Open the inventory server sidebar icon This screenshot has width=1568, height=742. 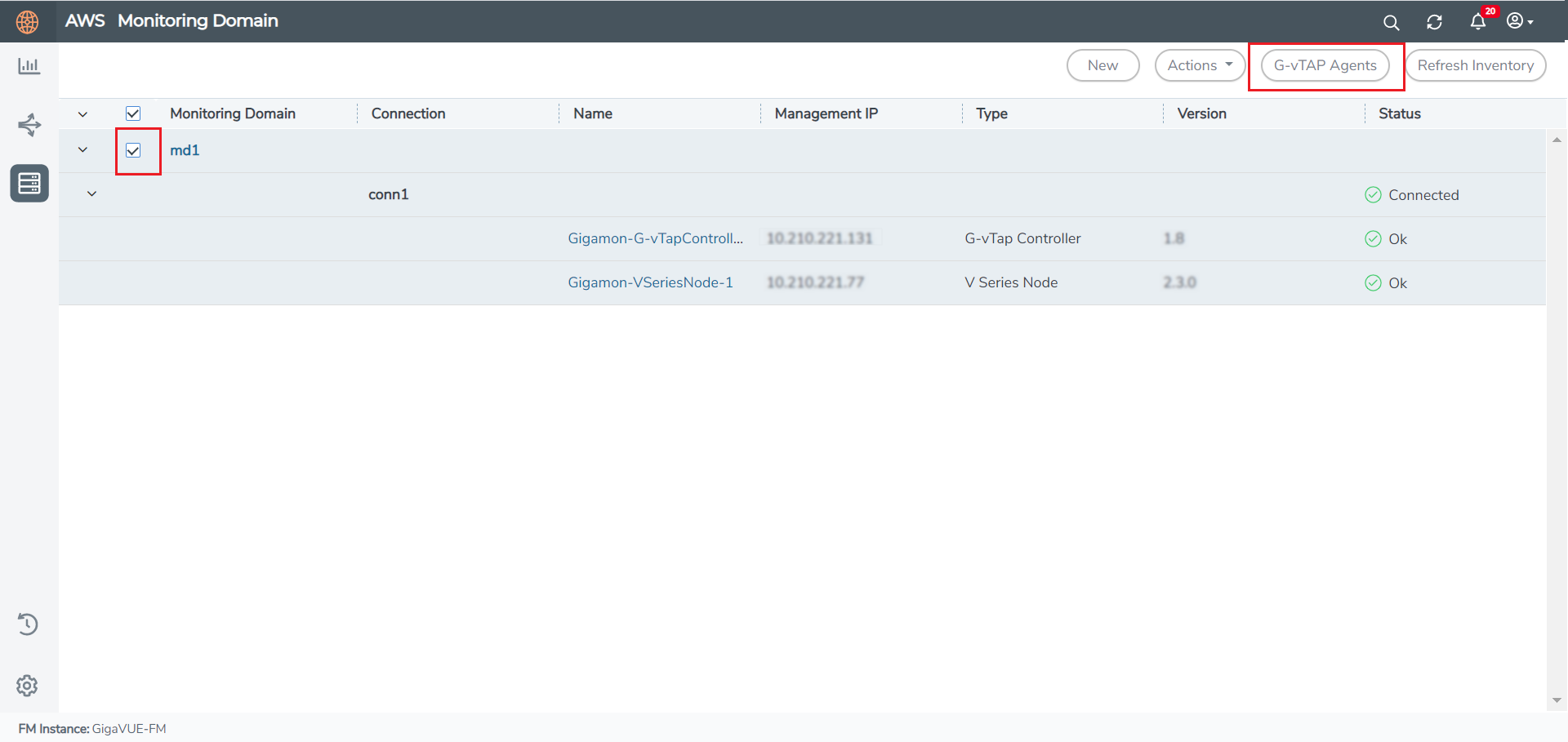(29, 184)
